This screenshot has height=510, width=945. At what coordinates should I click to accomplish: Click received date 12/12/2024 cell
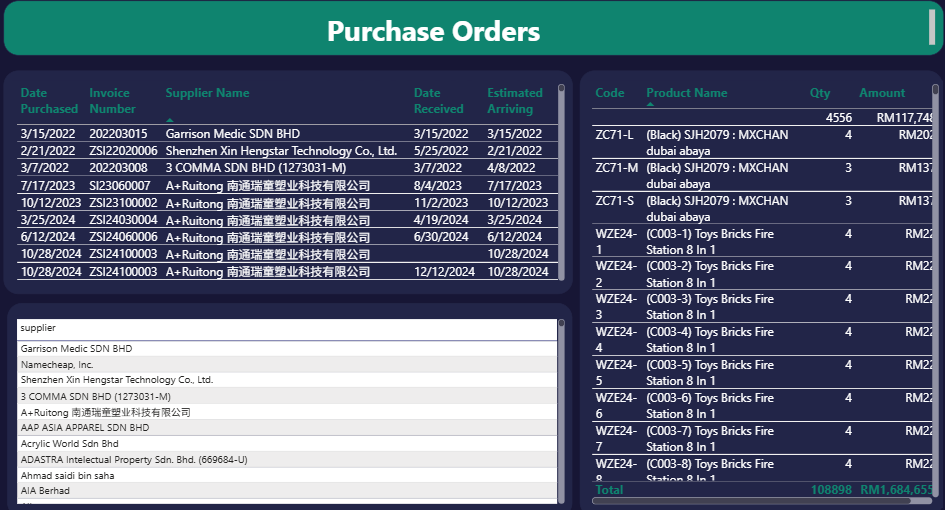coord(444,271)
